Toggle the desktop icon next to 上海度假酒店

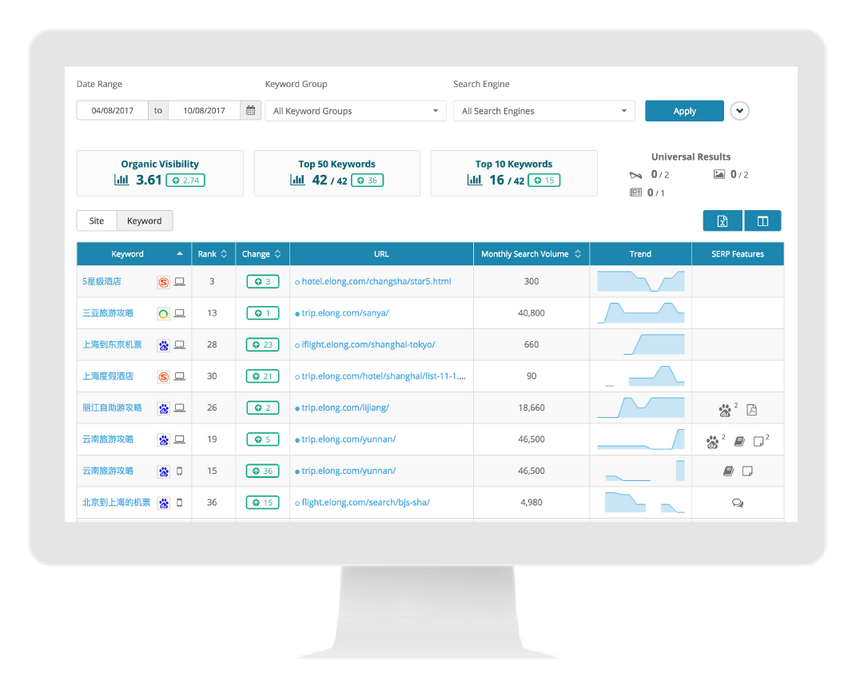tap(178, 376)
